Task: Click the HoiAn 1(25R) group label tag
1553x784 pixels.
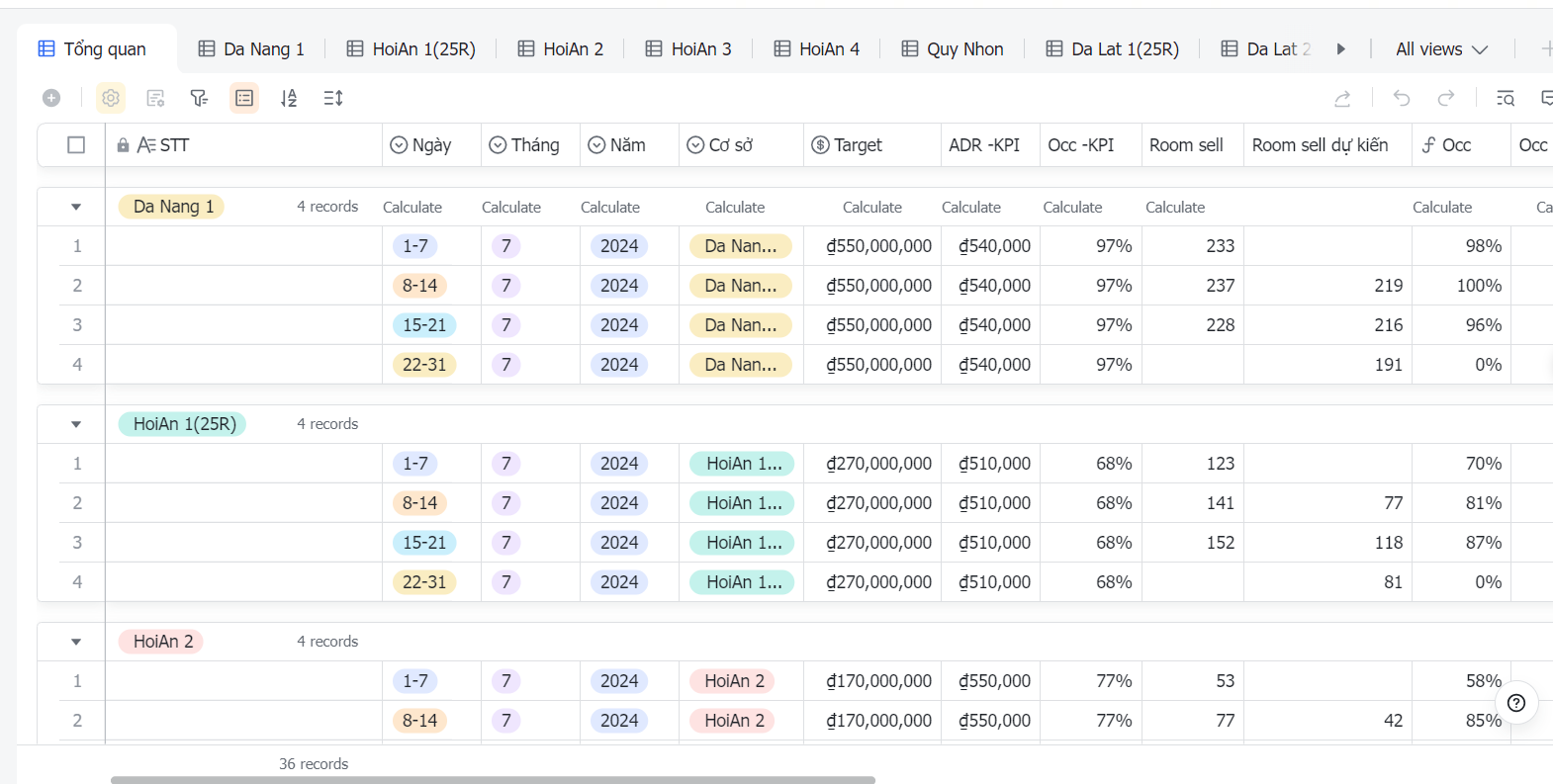Action: [x=183, y=424]
